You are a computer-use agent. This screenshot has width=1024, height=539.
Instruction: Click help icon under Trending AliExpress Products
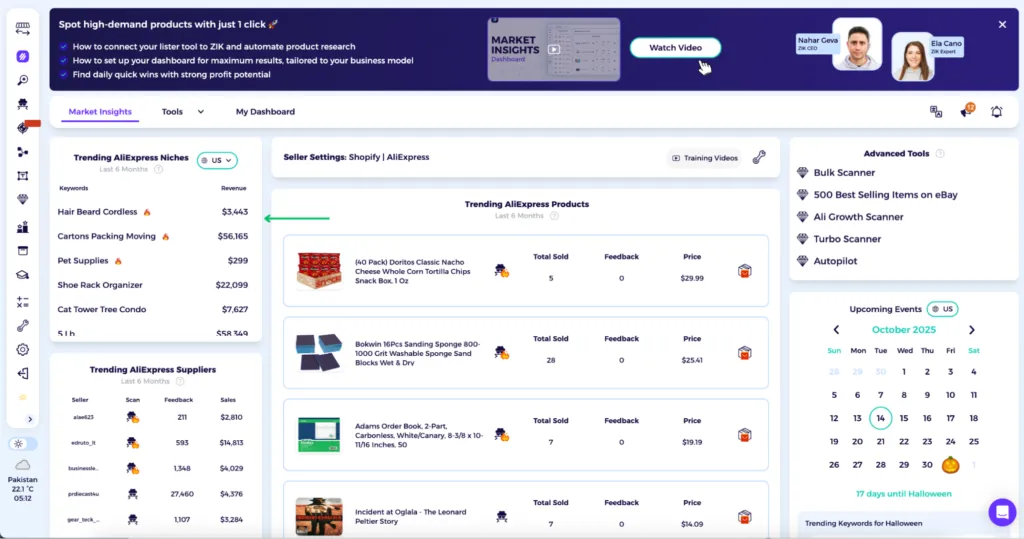[554, 216]
